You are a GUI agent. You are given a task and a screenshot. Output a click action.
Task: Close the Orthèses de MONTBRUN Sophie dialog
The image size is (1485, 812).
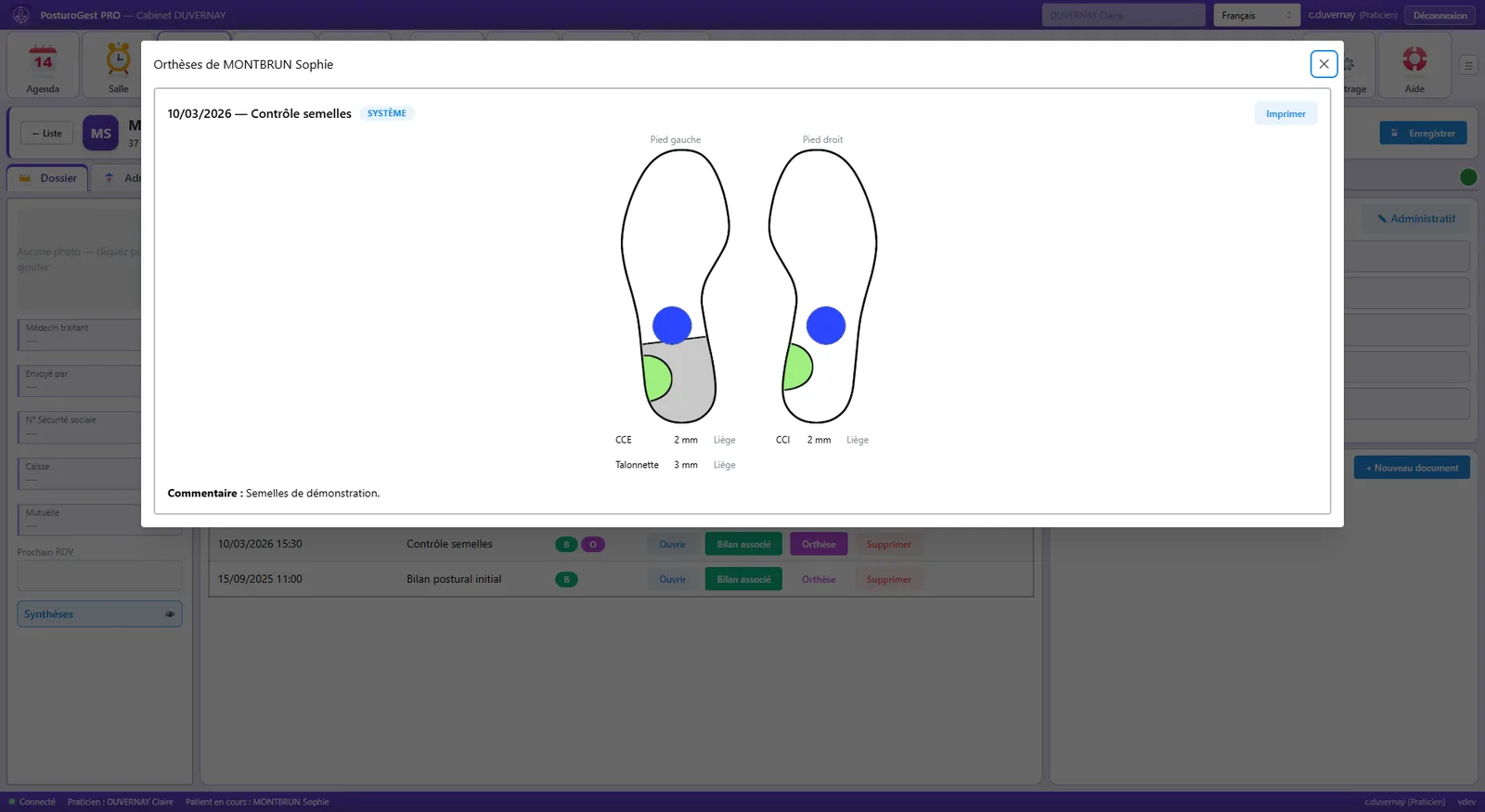point(1324,64)
